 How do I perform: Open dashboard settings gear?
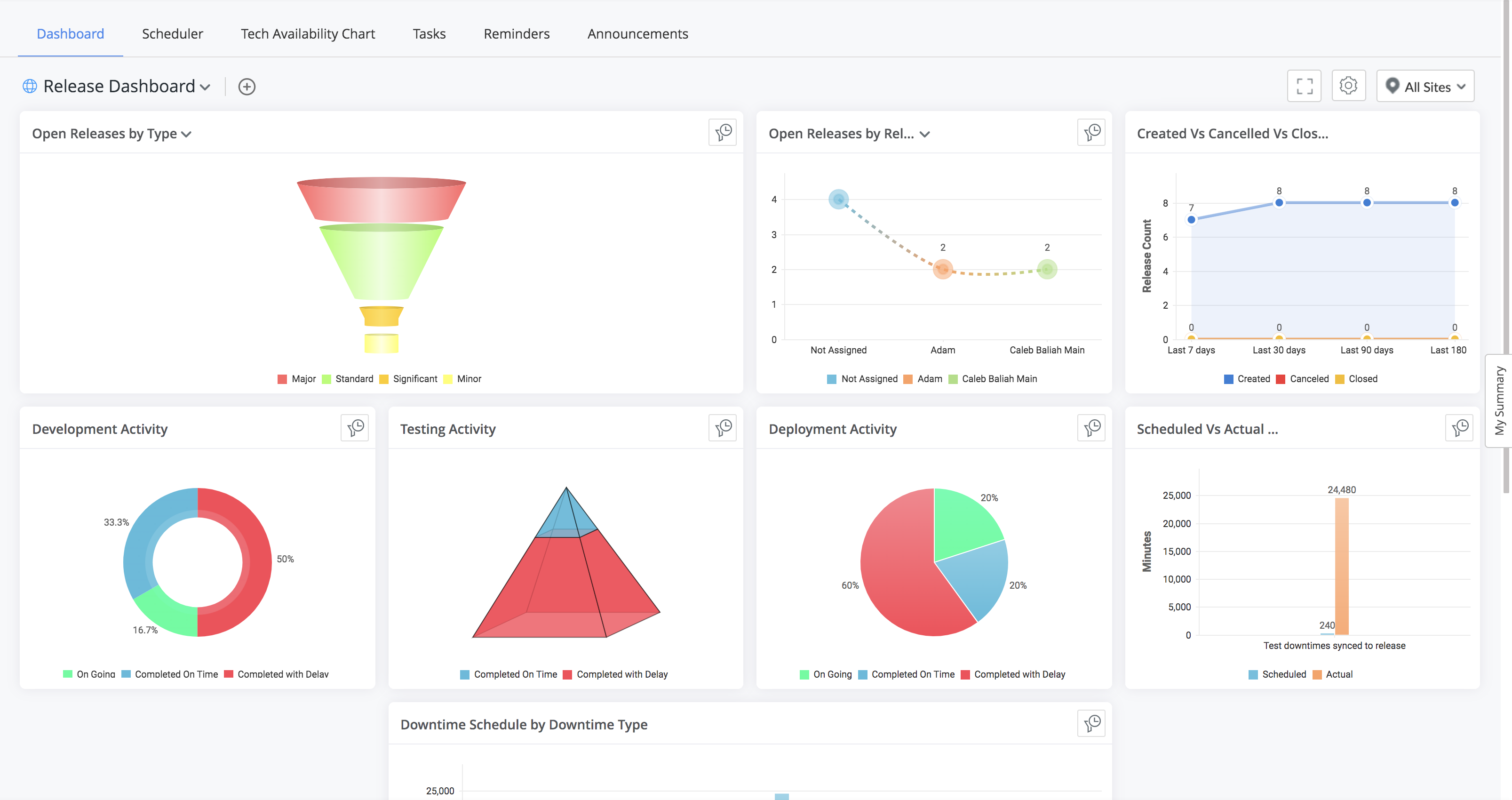pos(1348,86)
